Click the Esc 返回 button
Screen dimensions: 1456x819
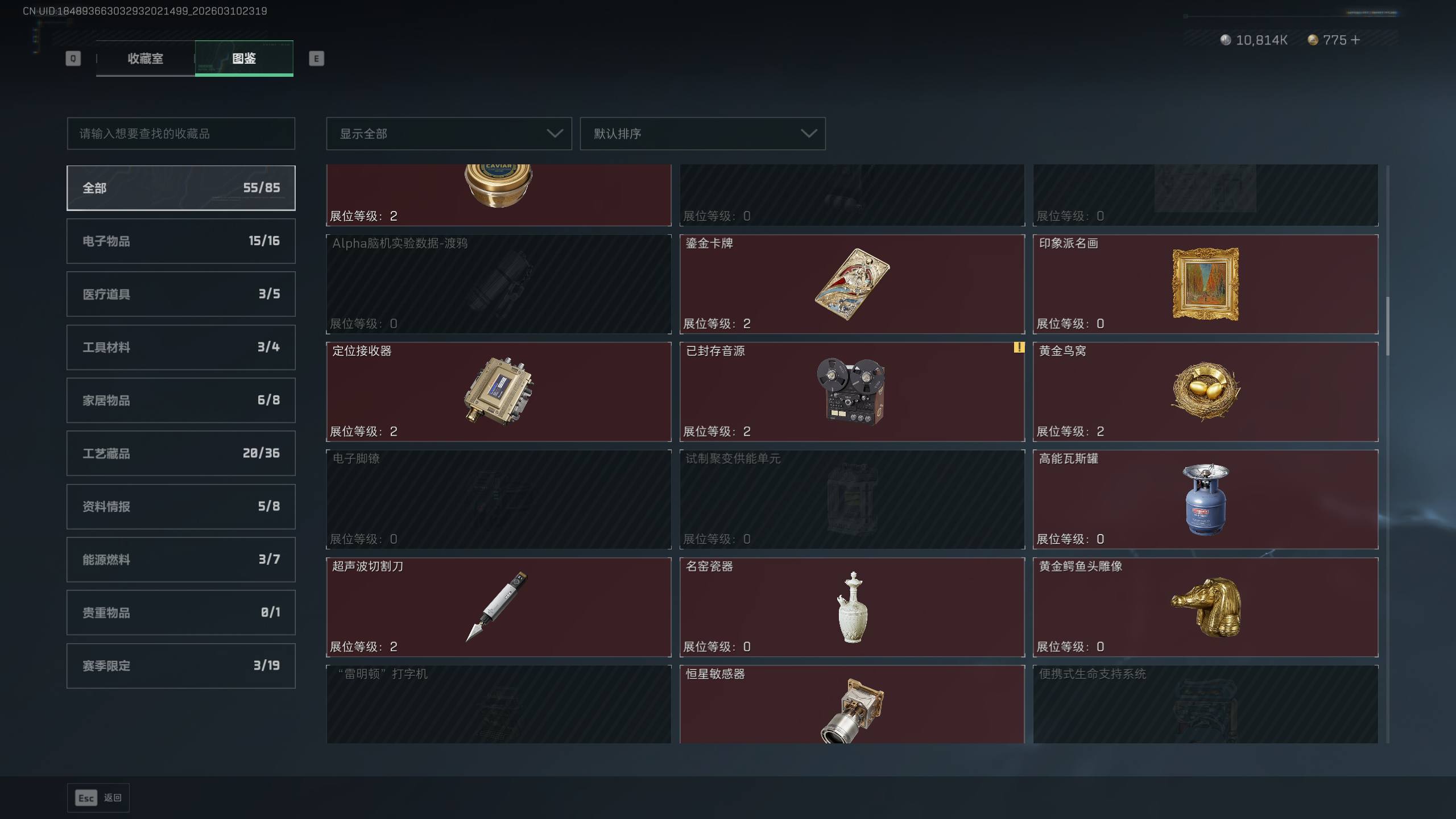[x=98, y=798]
